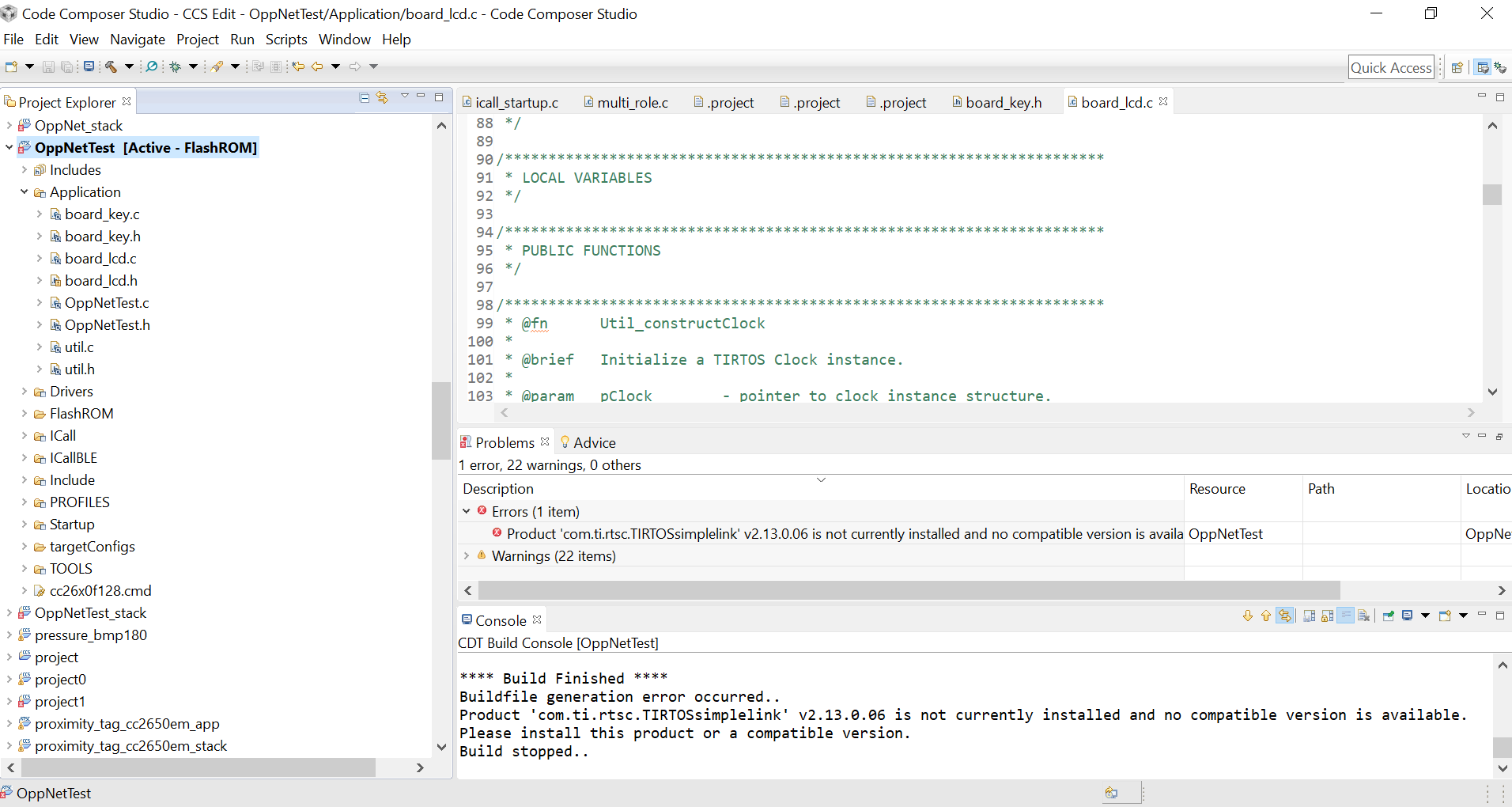Click the Debug bug icon

point(176,66)
